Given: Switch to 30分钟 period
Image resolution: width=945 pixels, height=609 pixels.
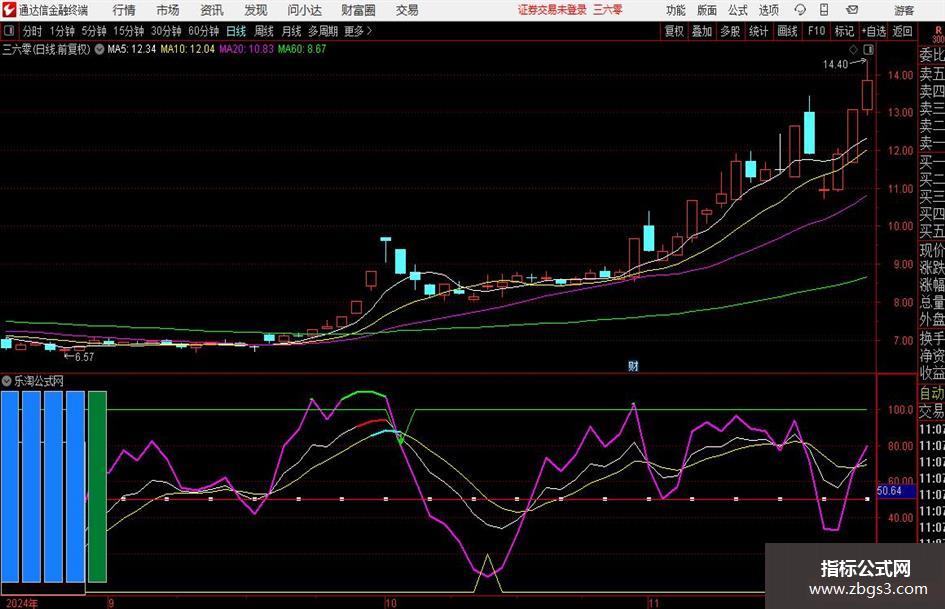Looking at the screenshot, I should [x=166, y=31].
